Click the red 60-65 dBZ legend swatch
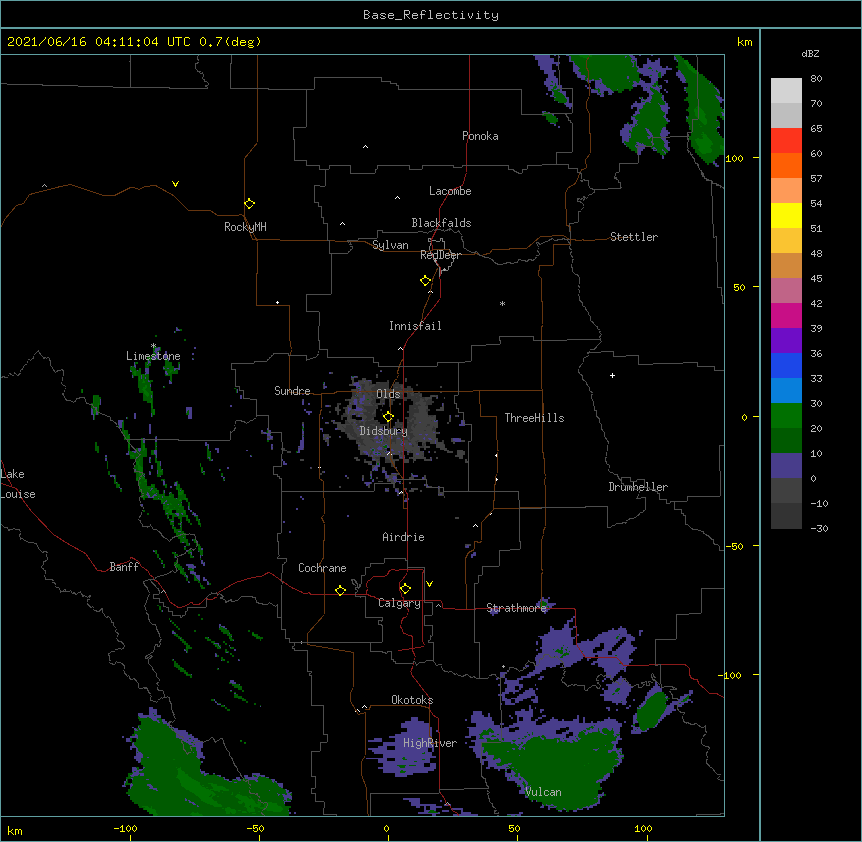Screen dimensions: 862x842 [x=786, y=140]
